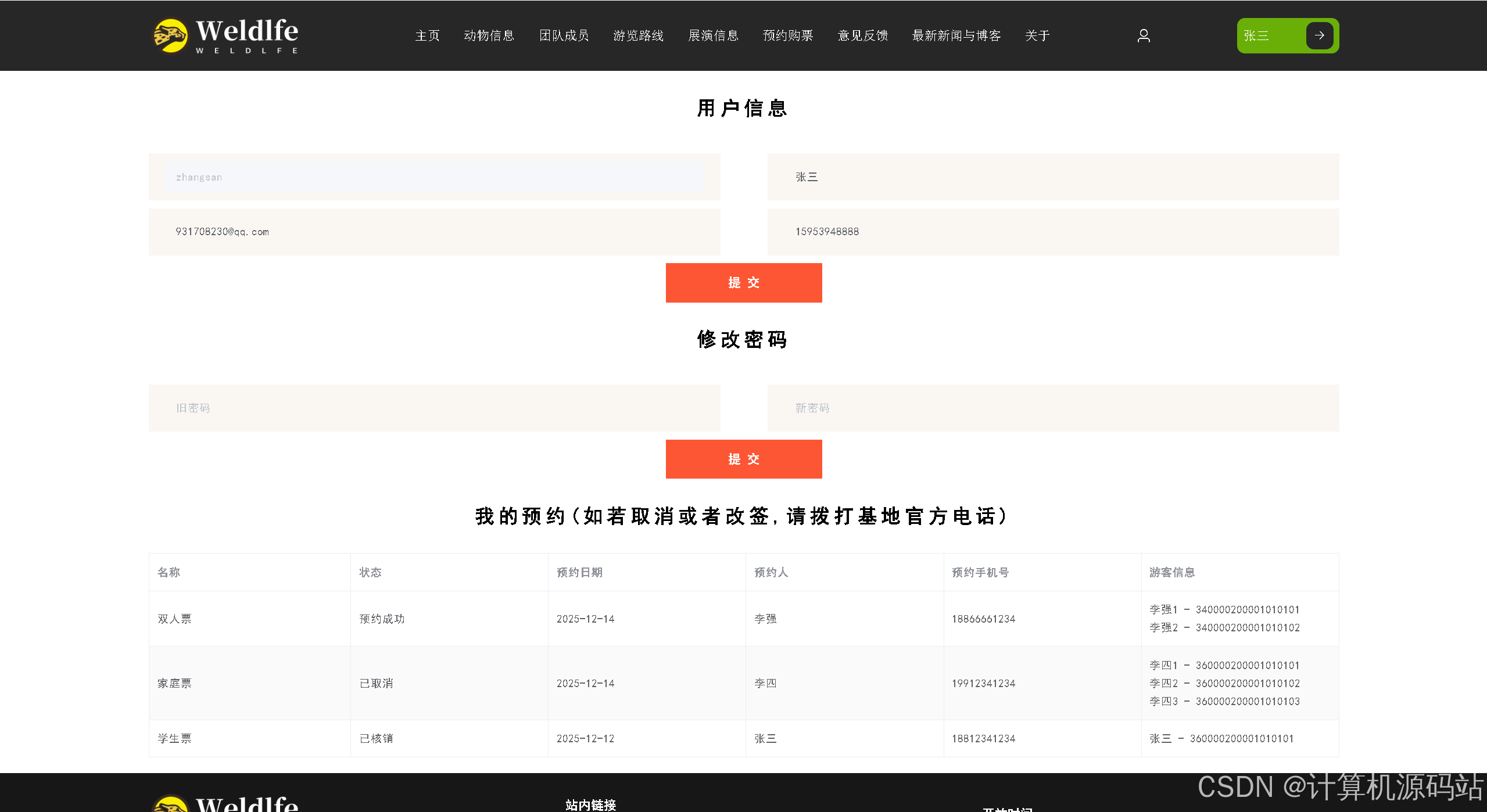Go to 主页 in the navigation
The image size is (1487, 812).
point(427,35)
